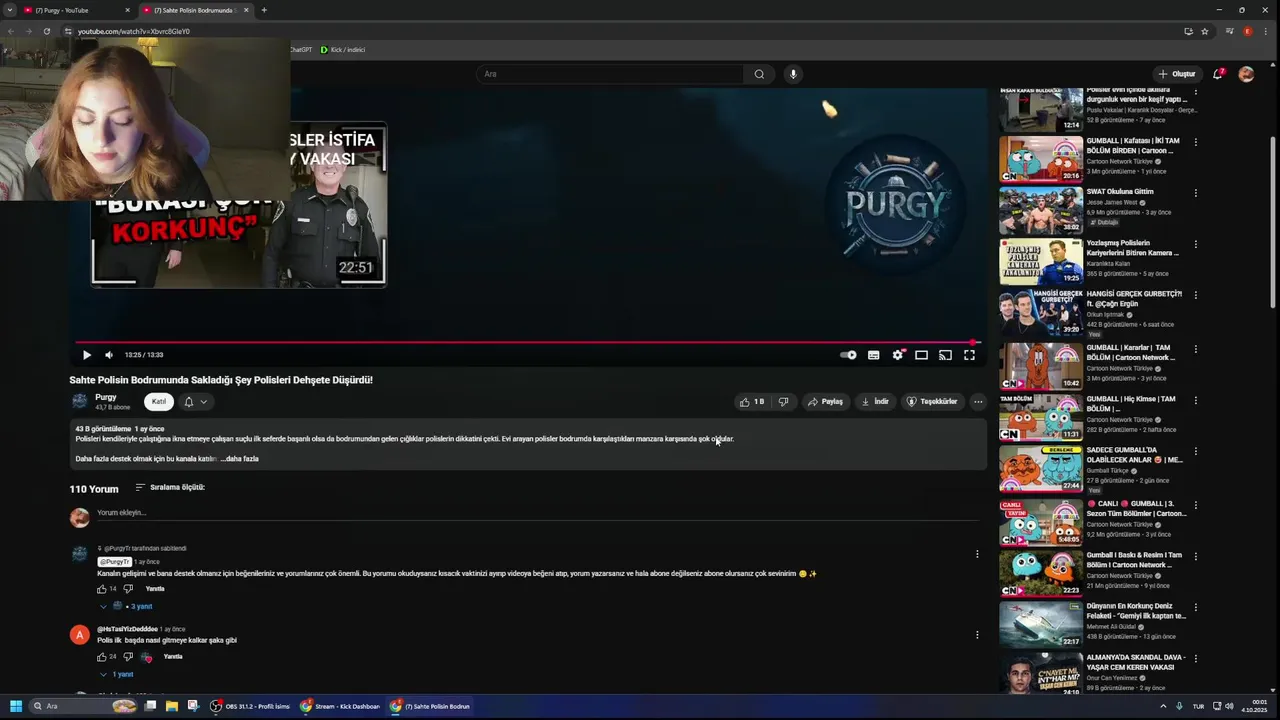The width and height of the screenshot is (1280, 720).
Task: Open notification bell dropdown for Purgy
Action: coord(195,402)
